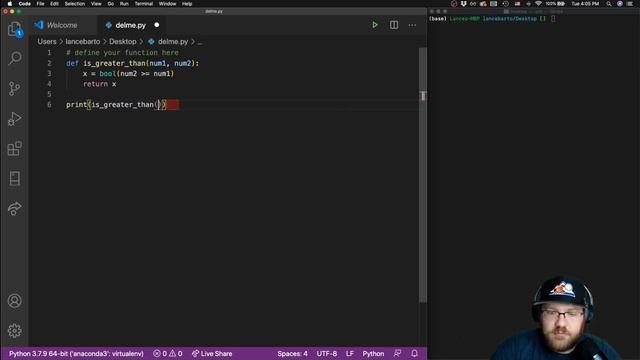Split the editor to the right
Viewport: 640px width, 360px height.
pos(394,25)
